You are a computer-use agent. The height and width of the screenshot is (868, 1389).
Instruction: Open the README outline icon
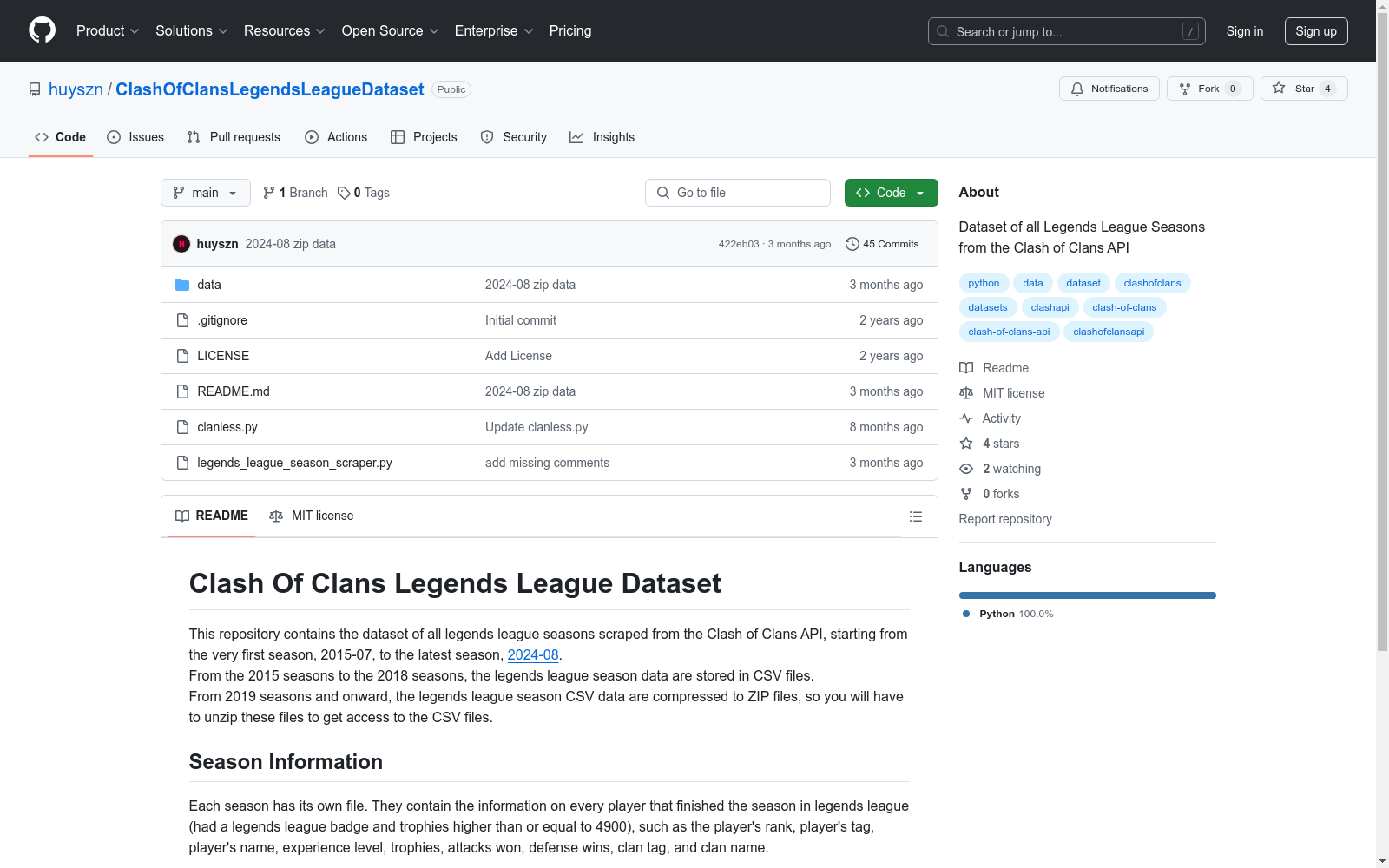click(915, 516)
